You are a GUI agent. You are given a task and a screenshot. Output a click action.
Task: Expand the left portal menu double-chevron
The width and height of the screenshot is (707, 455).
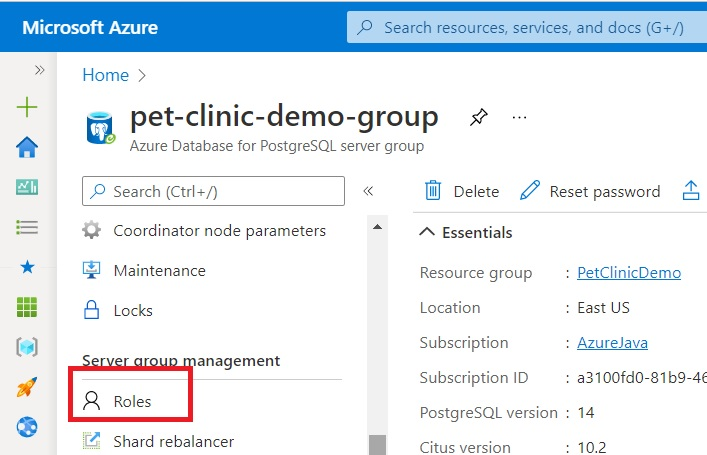(40, 70)
